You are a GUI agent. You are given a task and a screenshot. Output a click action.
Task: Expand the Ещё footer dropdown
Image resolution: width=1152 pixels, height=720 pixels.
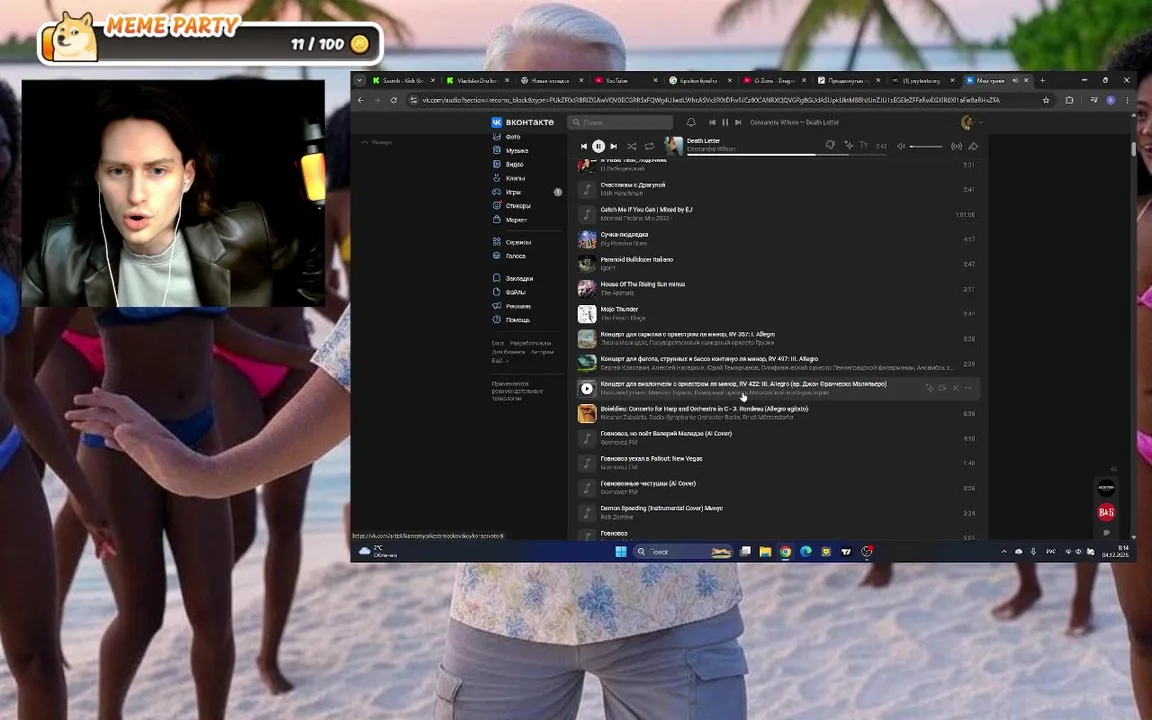coord(500,361)
